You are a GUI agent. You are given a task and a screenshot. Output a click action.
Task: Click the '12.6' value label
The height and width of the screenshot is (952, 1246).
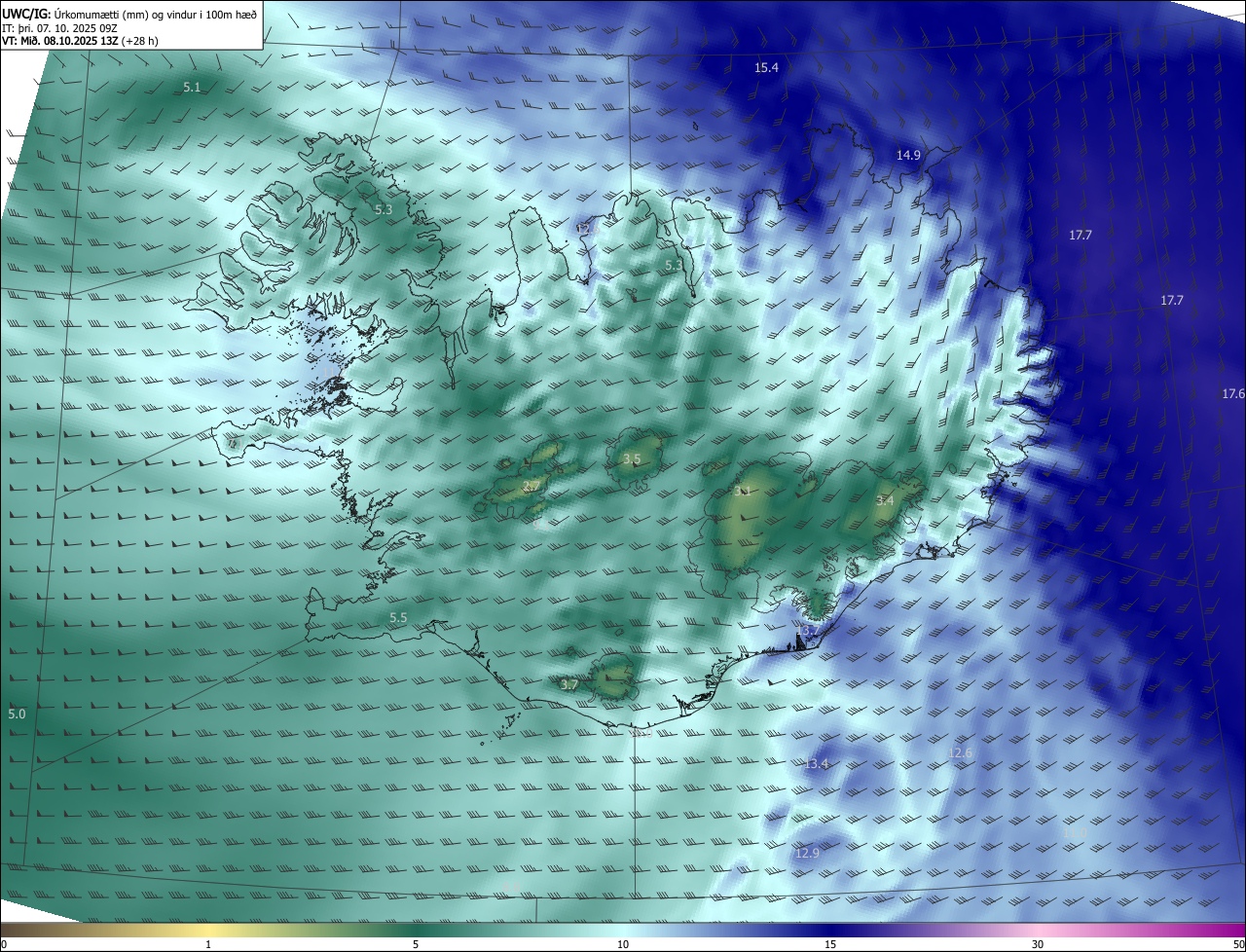click(x=960, y=752)
